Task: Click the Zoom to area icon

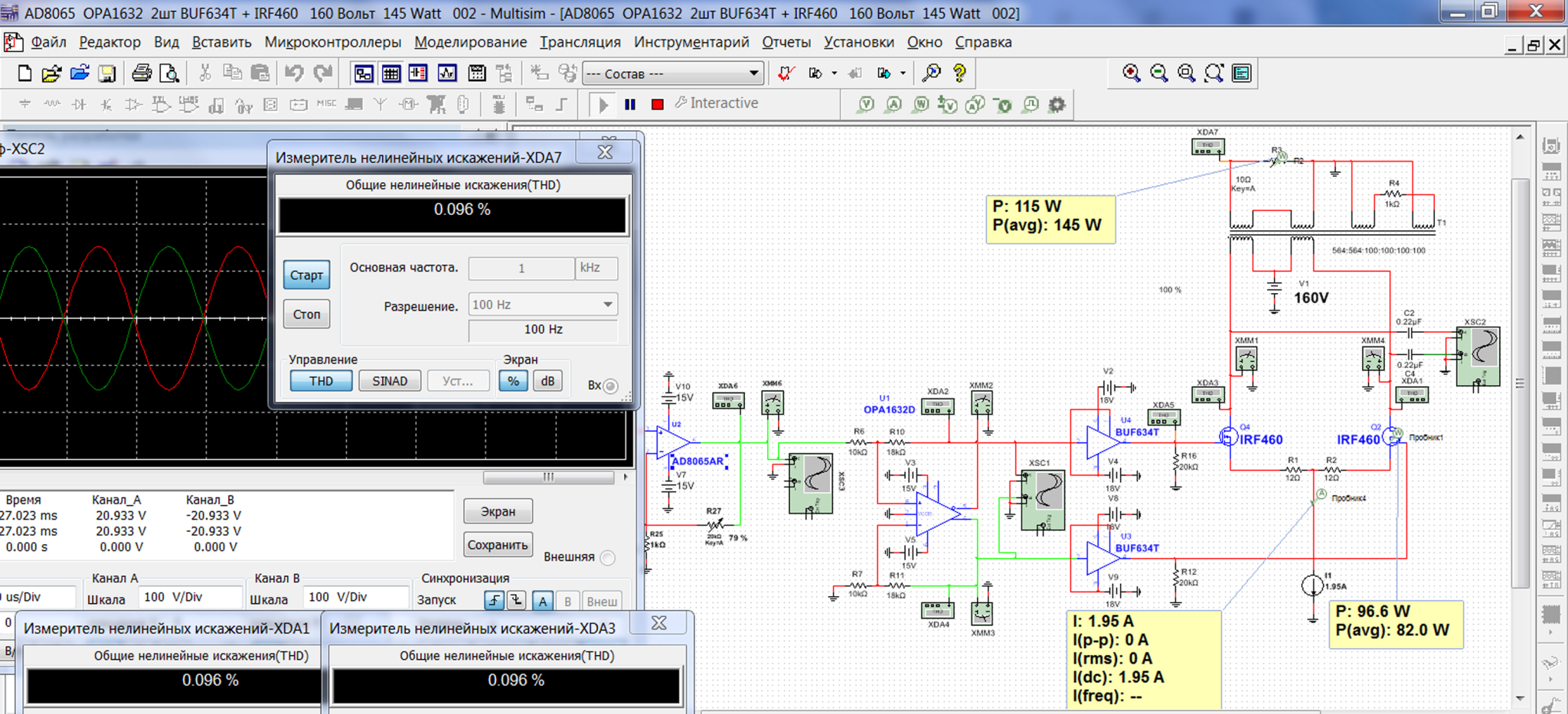Action: [1187, 73]
